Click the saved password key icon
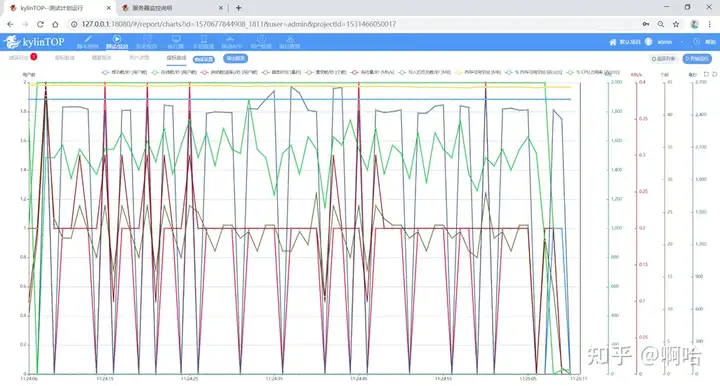720x386 pixels. [646, 24]
